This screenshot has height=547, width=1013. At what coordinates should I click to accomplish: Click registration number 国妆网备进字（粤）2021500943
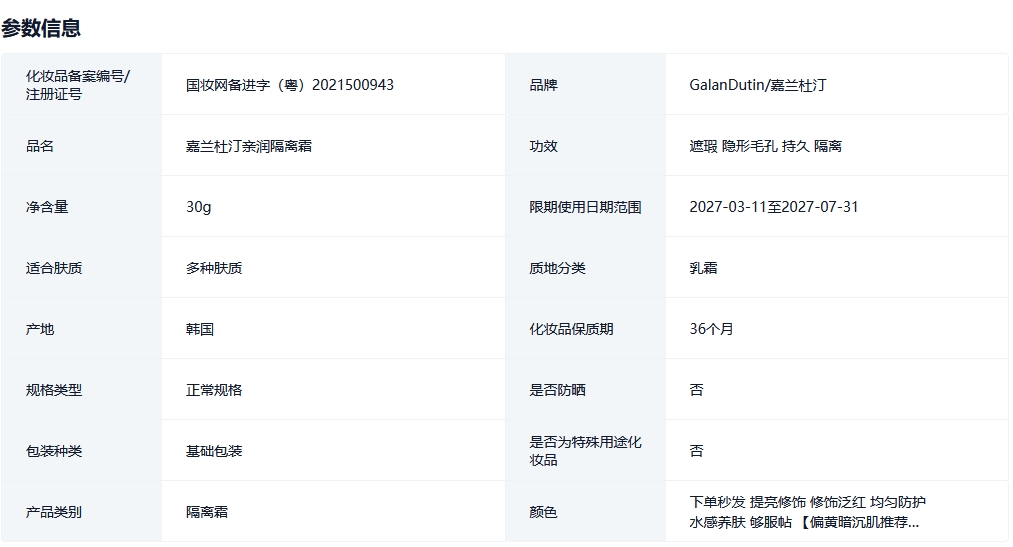[290, 85]
